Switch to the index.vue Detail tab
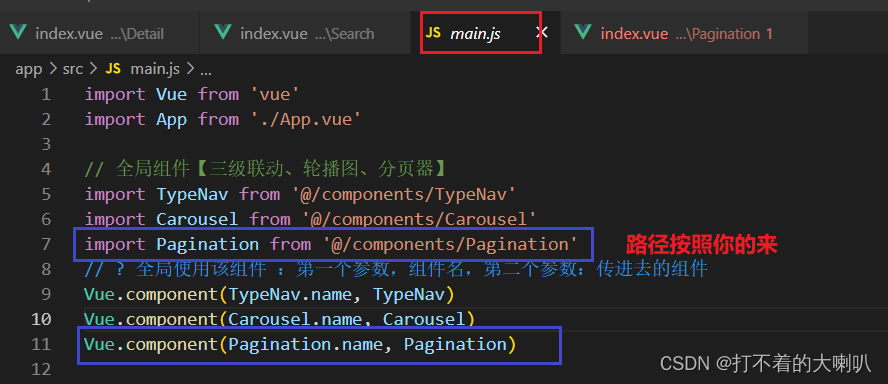This screenshot has width=888, height=384. click(100, 33)
